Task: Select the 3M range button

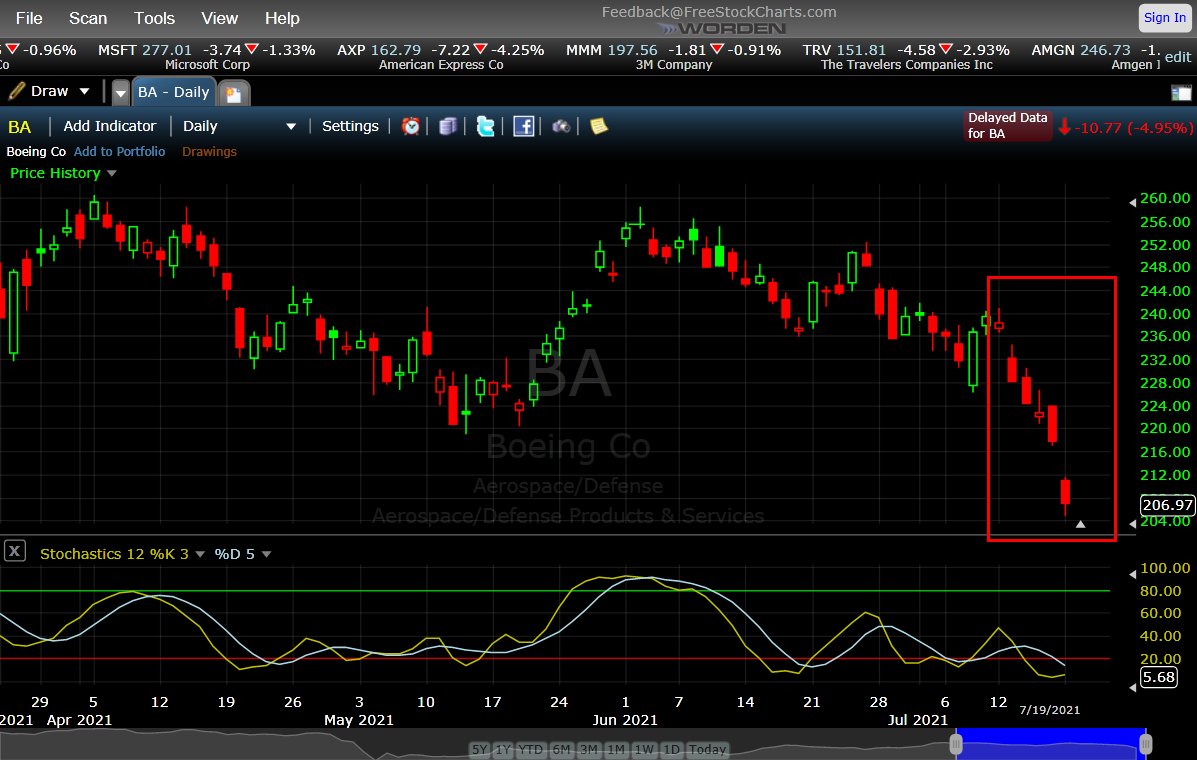Action: pyautogui.click(x=589, y=749)
